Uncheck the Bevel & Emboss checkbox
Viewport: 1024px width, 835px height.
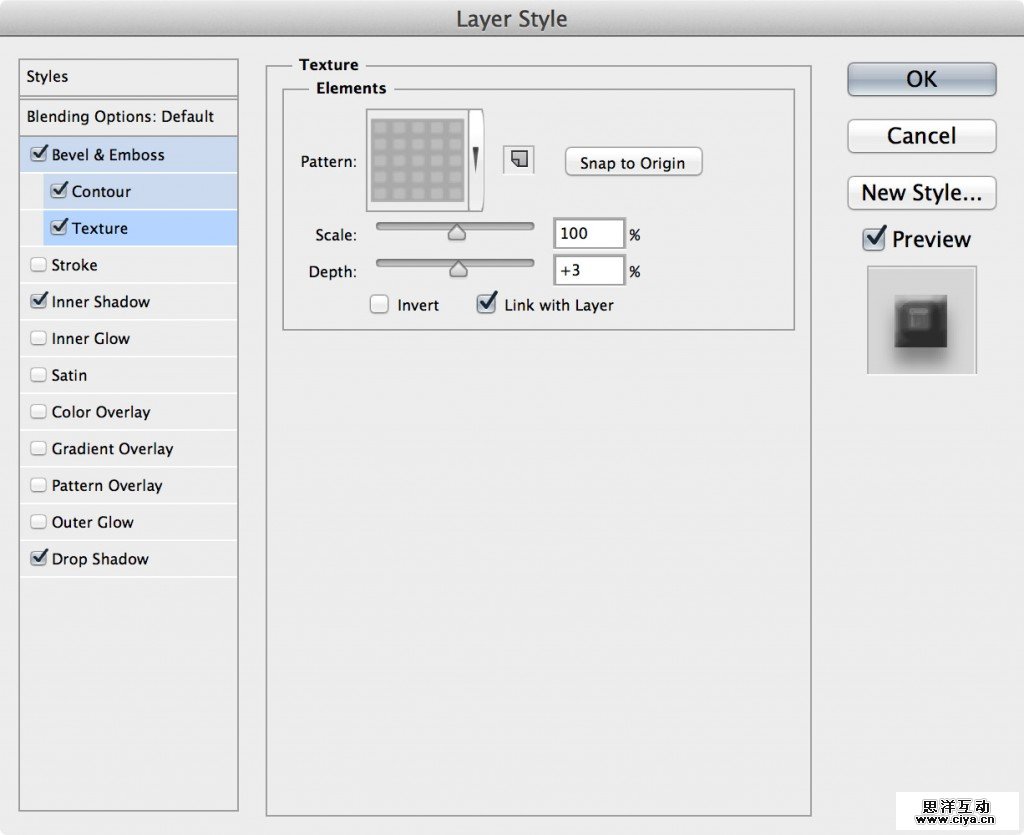[x=39, y=155]
